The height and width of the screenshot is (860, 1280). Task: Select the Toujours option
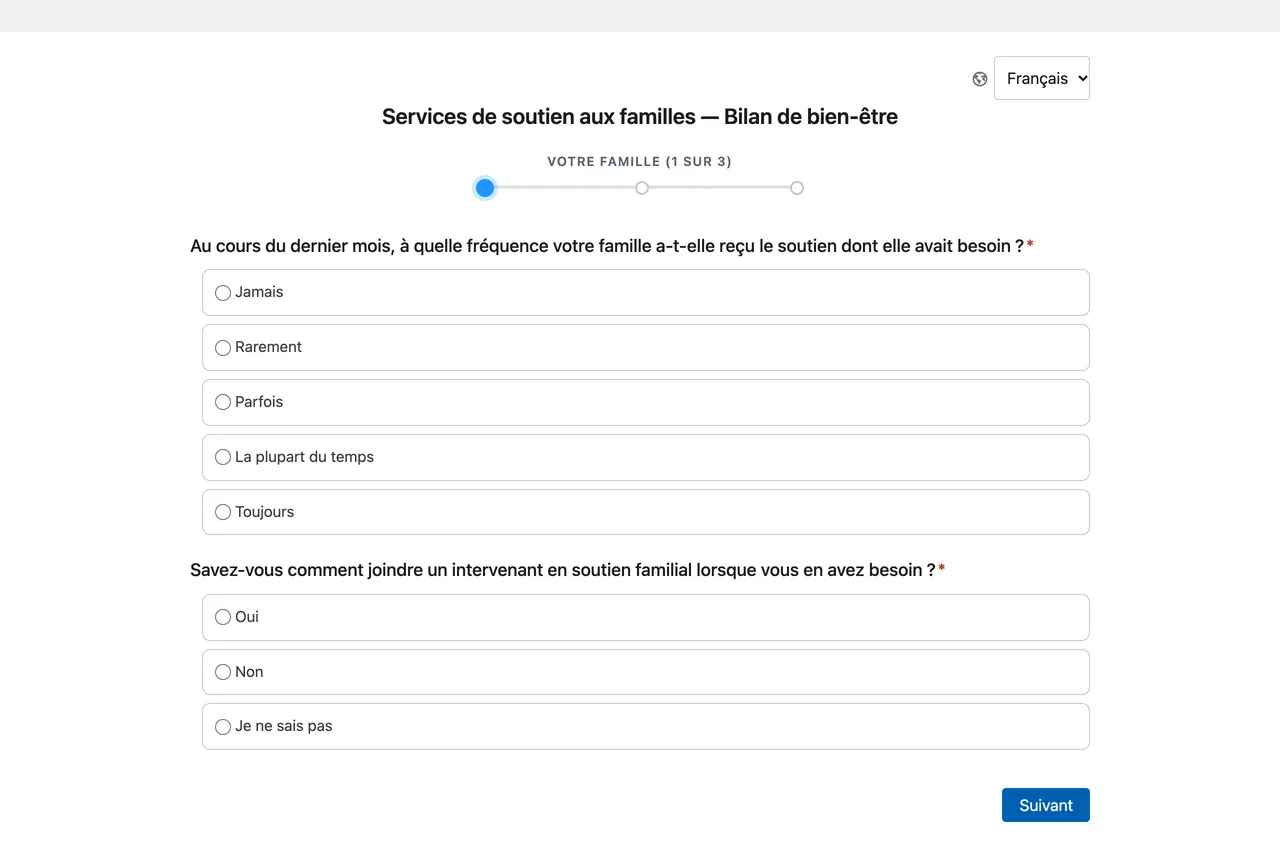click(645, 512)
